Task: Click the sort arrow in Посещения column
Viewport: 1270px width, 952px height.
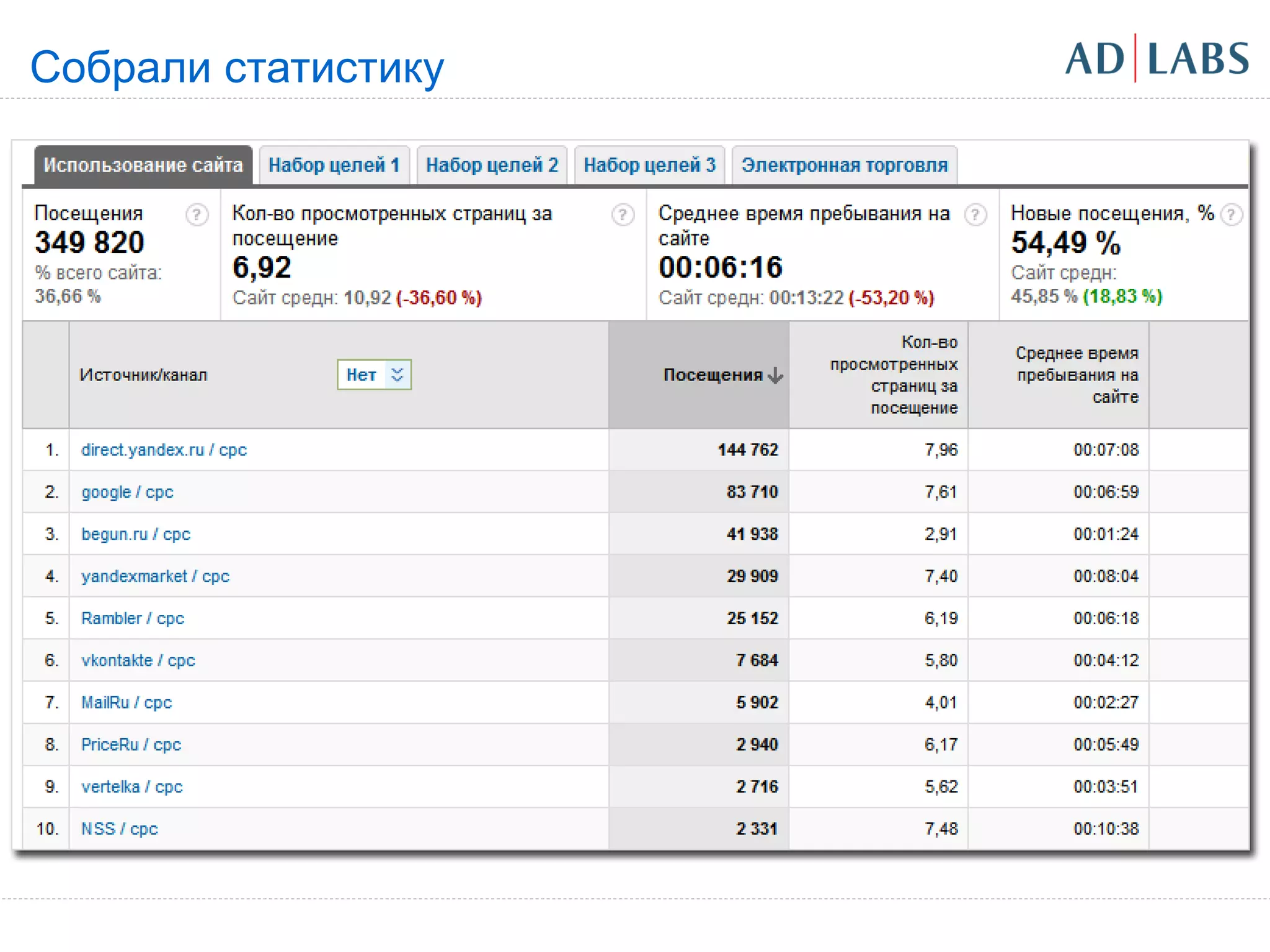Action: (x=775, y=375)
